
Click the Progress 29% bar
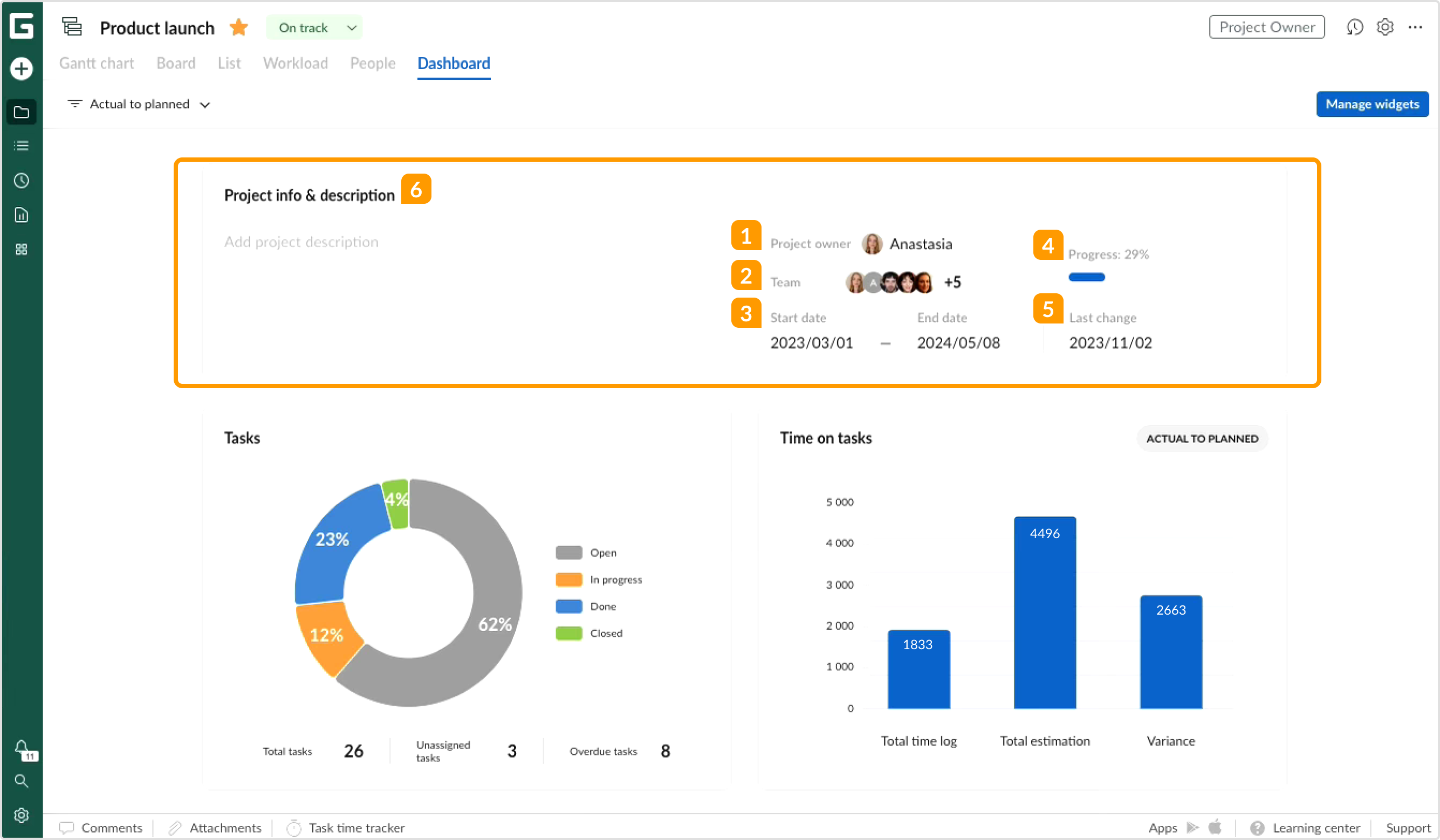click(x=1086, y=277)
